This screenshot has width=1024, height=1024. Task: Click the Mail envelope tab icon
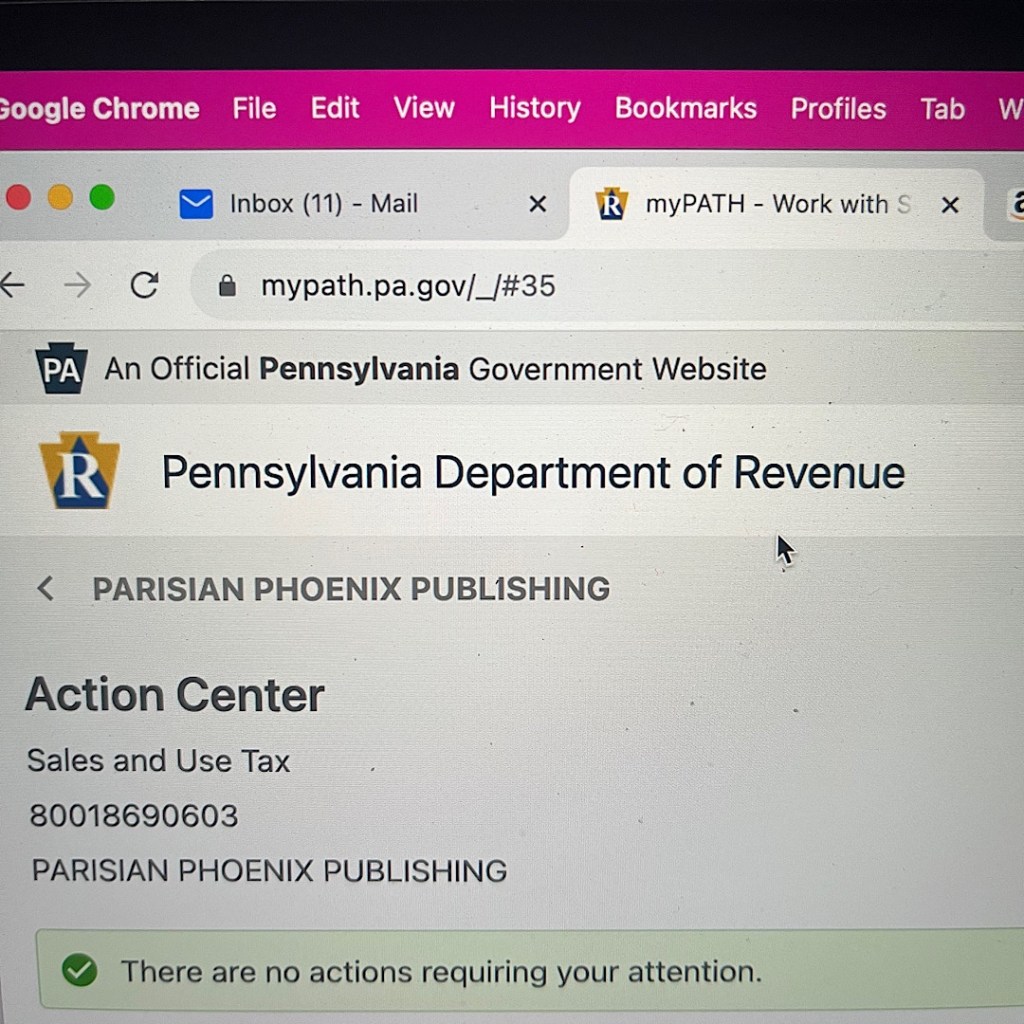[x=196, y=204]
